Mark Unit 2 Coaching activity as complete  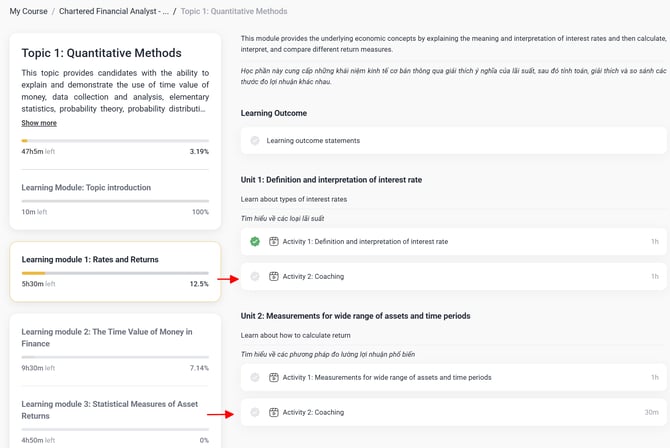[x=255, y=412]
